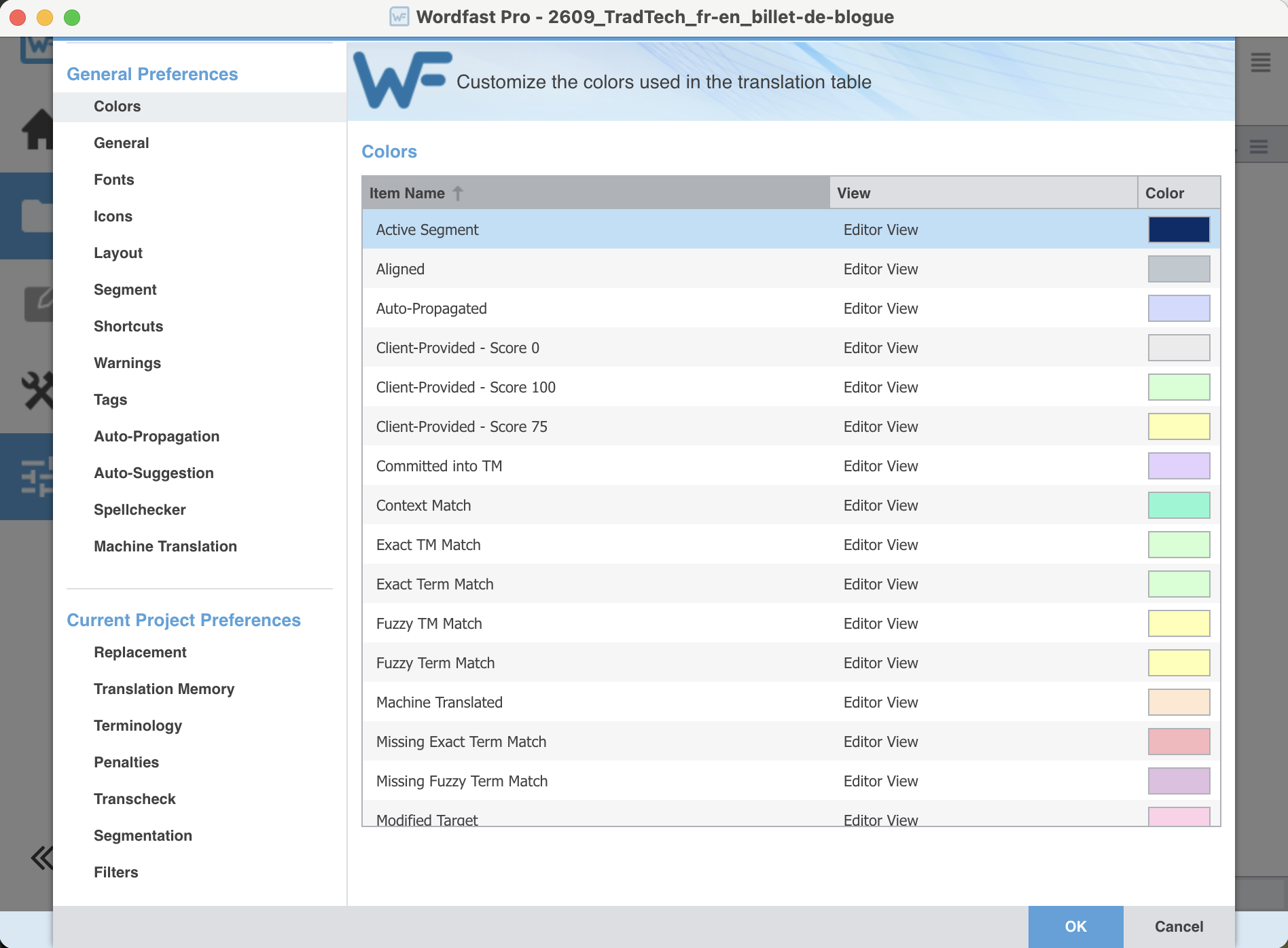The width and height of the screenshot is (1288, 948).
Task: Click the Machine Translated color swatch
Action: 1179,702
